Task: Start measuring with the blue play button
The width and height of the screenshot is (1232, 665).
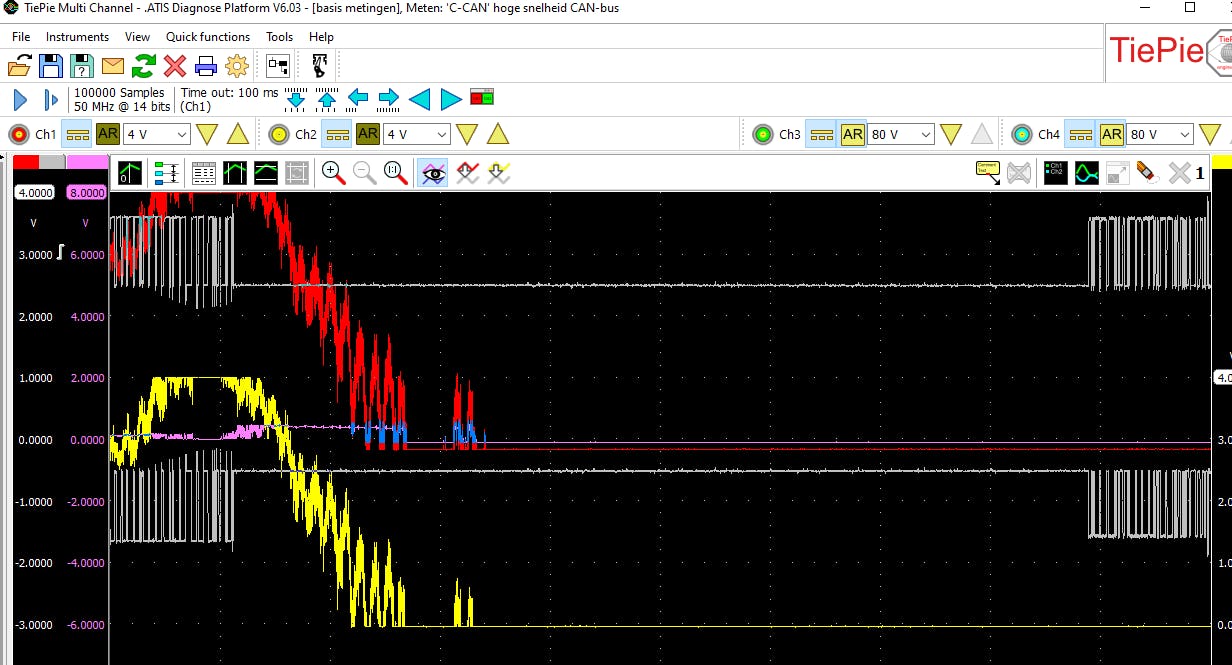Action: [x=19, y=99]
